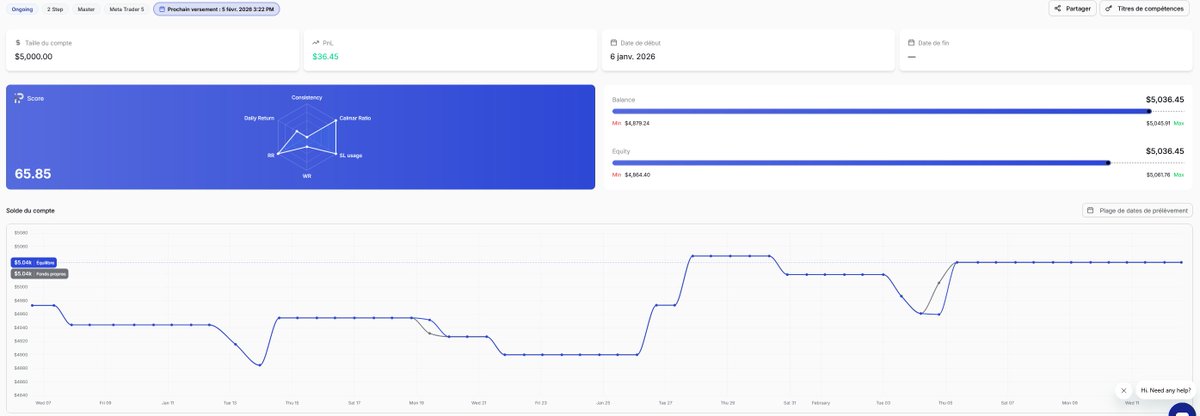Click the Daily Return radar label
The height and width of the screenshot is (416, 1200).
(259, 118)
